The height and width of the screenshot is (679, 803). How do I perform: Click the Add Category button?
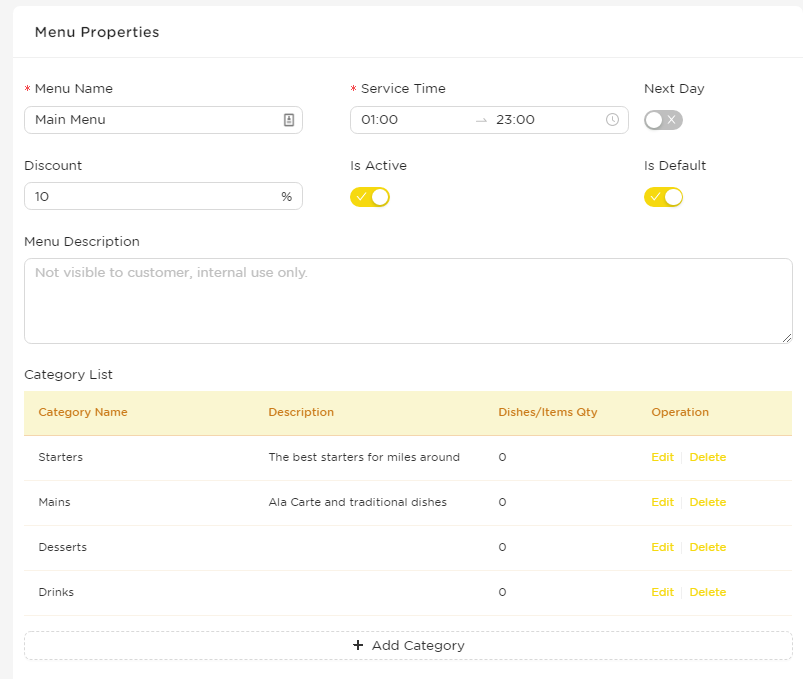pos(408,645)
